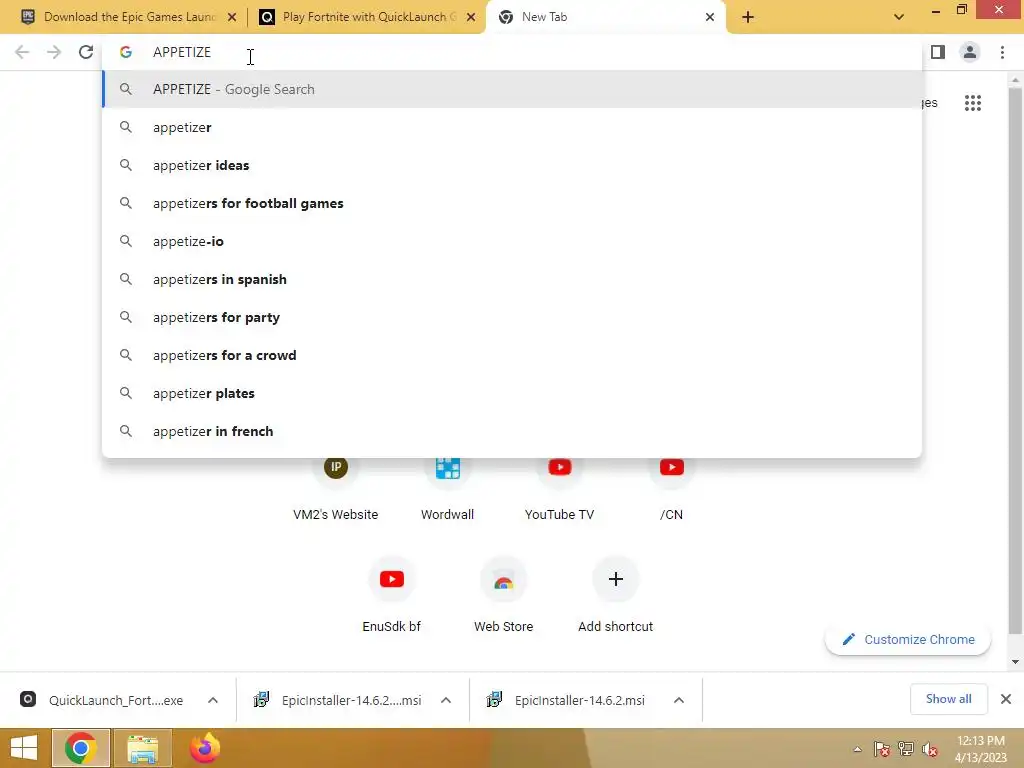Image resolution: width=1024 pixels, height=768 pixels.
Task: Show hidden system tray icons
Action: (857, 750)
